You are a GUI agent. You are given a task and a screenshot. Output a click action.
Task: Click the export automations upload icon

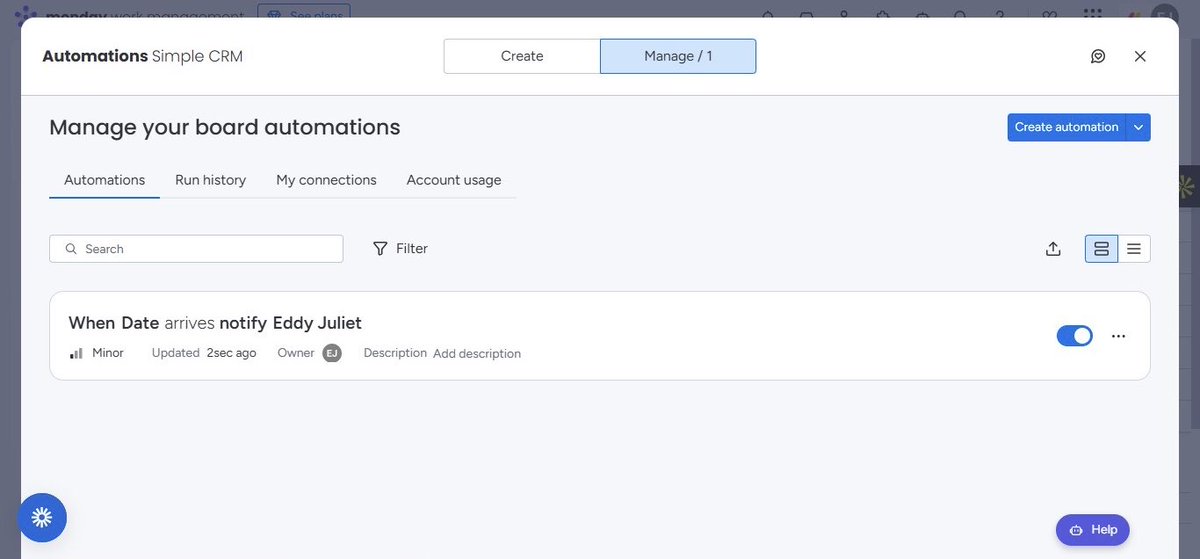tap(1053, 249)
